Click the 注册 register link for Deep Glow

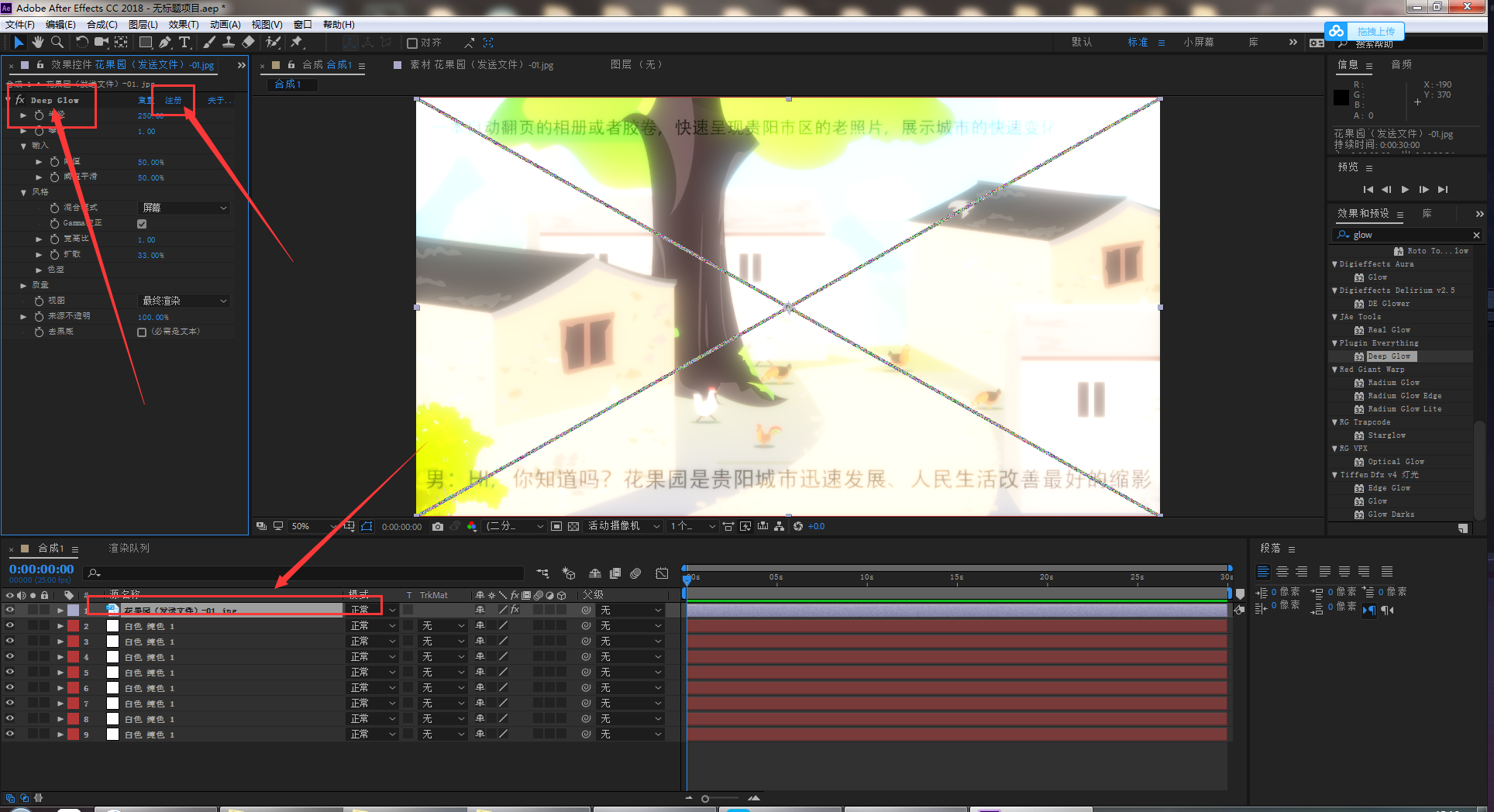point(173,100)
